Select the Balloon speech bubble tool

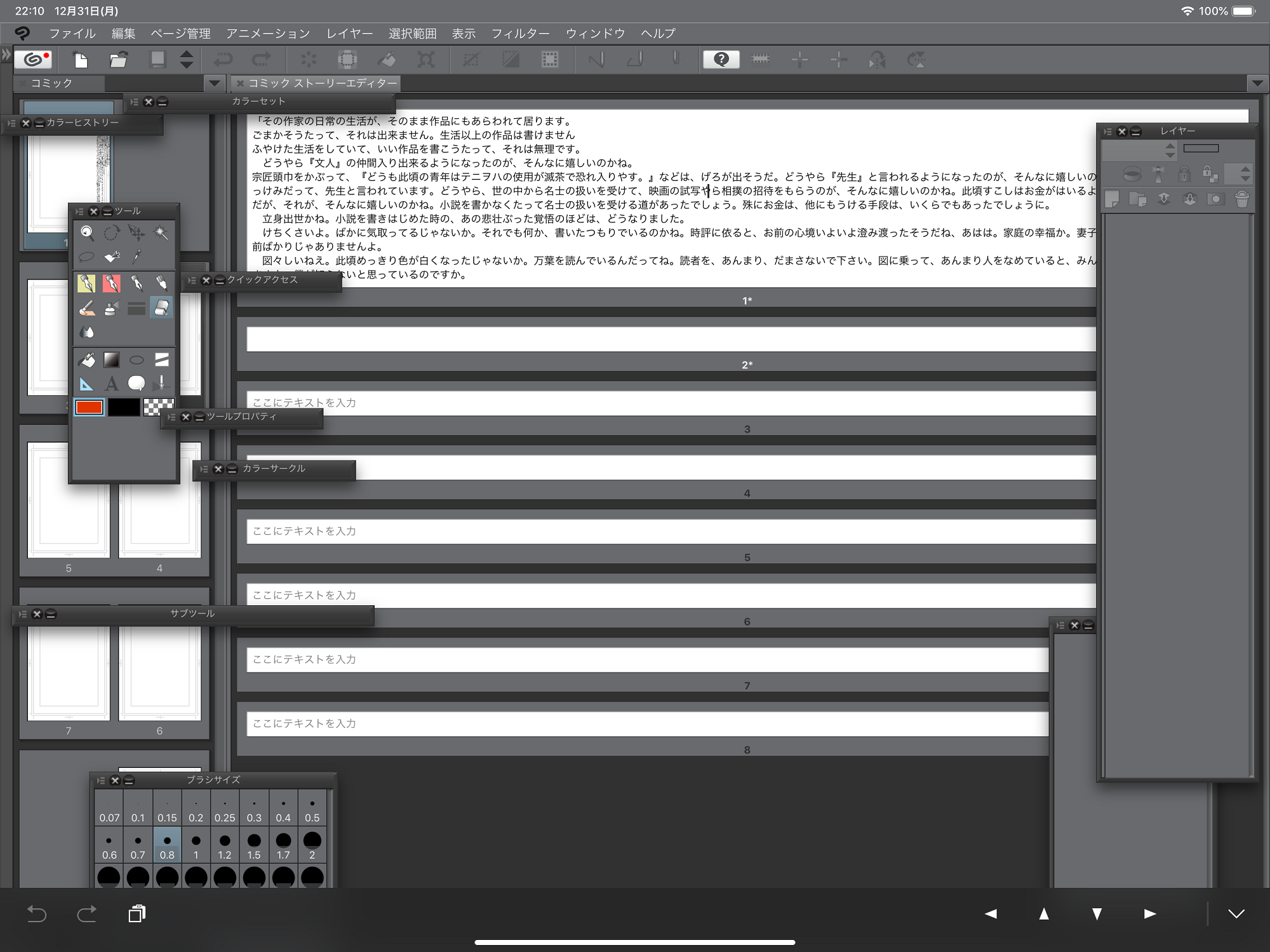click(136, 383)
